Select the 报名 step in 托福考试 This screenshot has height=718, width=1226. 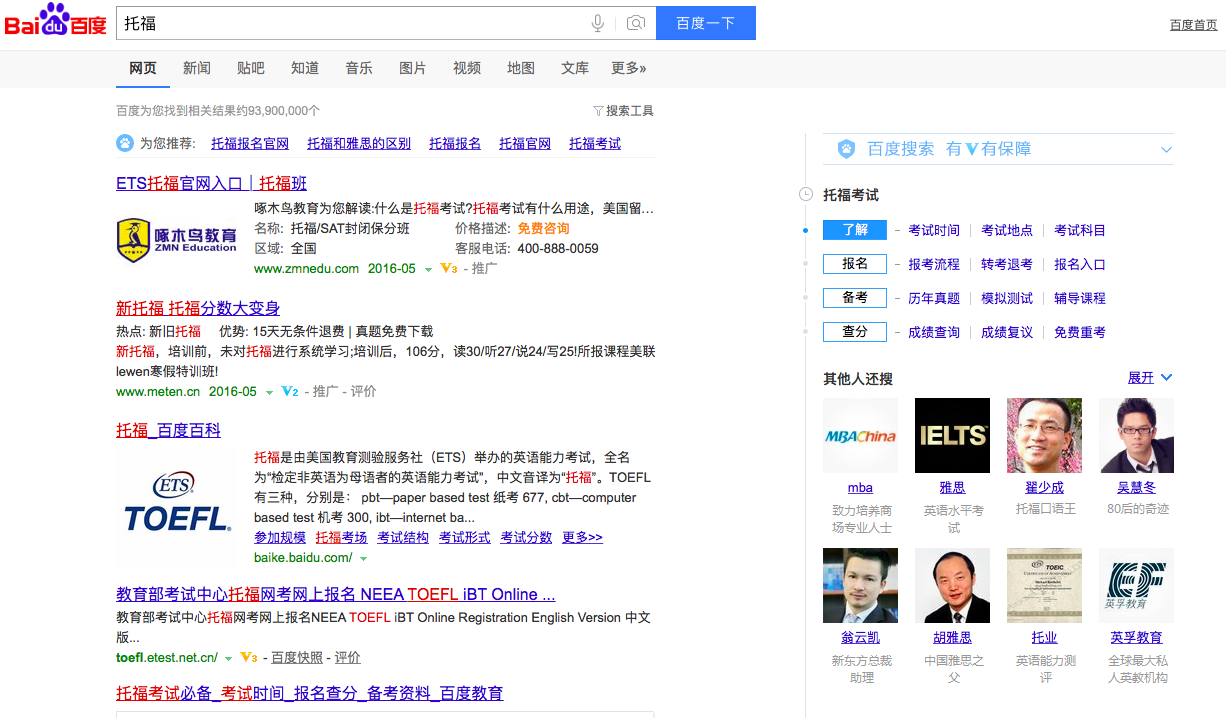click(854, 264)
